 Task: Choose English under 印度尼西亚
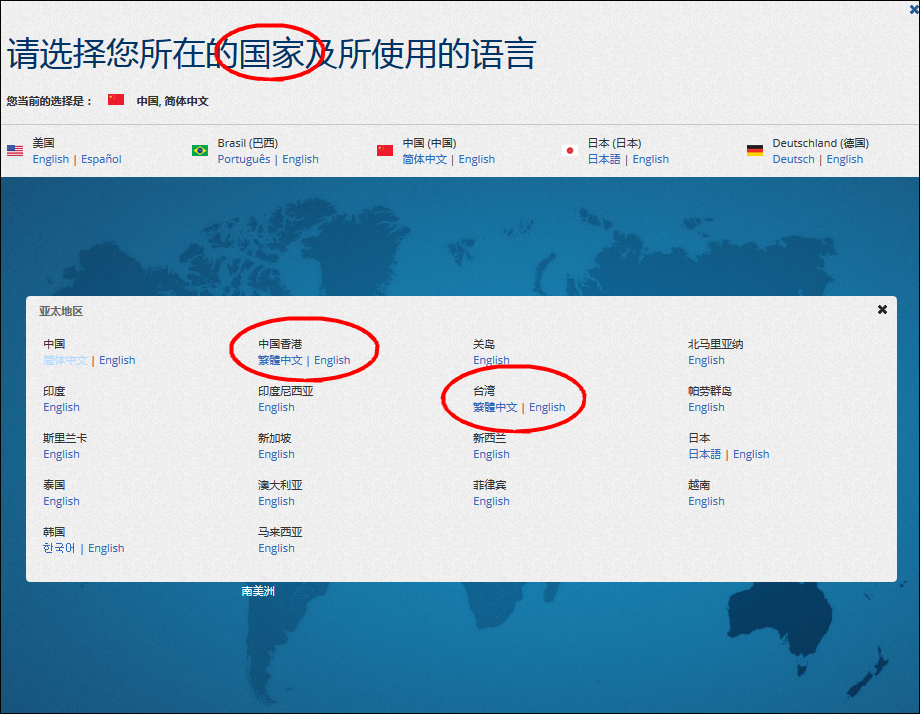click(x=276, y=407)
